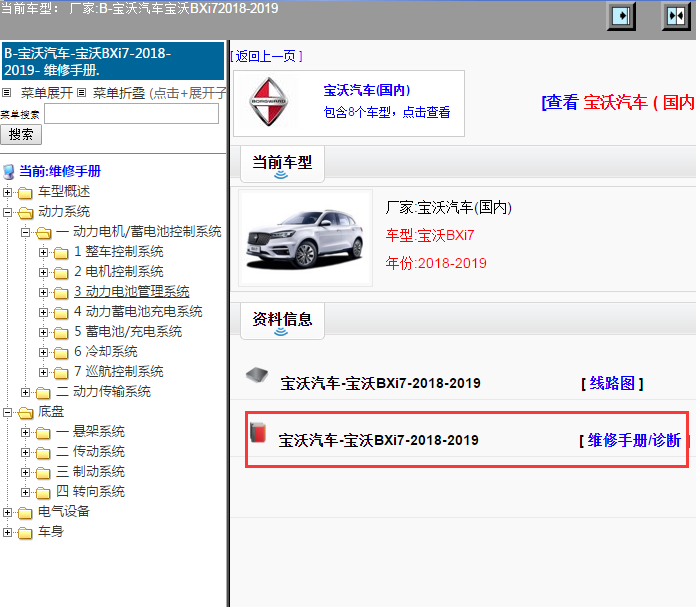
Task: Click 包含8个车型，点击查看 link
Action: click(x=387, y=112)
